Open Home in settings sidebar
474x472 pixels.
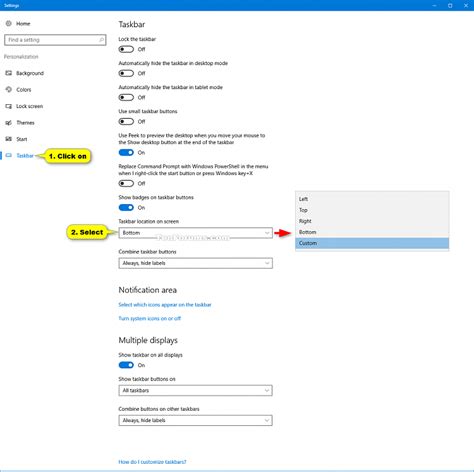pos(23,24)
